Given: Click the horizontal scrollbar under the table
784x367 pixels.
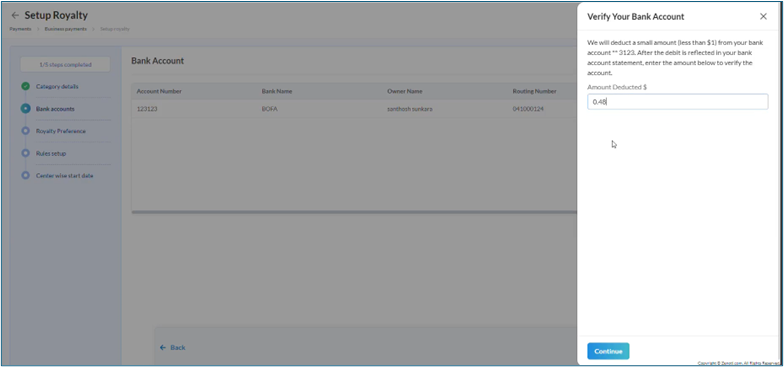Looking at the screenshot, I should coord(354,212).
